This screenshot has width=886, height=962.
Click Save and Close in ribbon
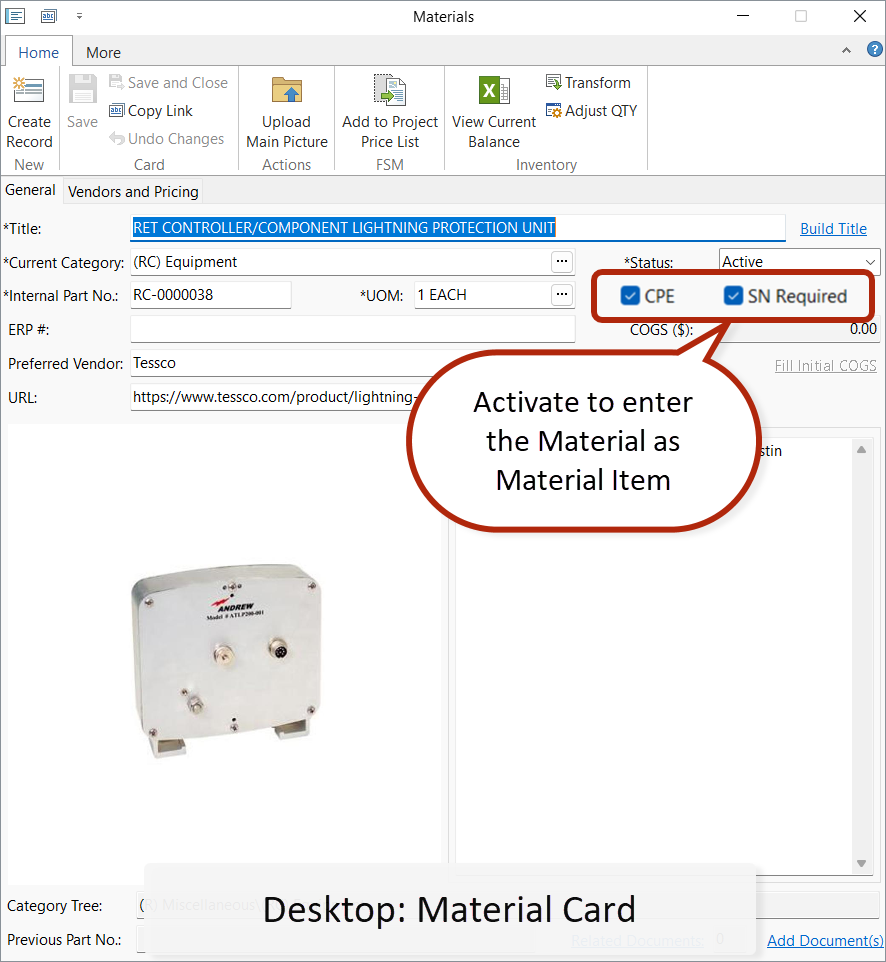(168, 82)
